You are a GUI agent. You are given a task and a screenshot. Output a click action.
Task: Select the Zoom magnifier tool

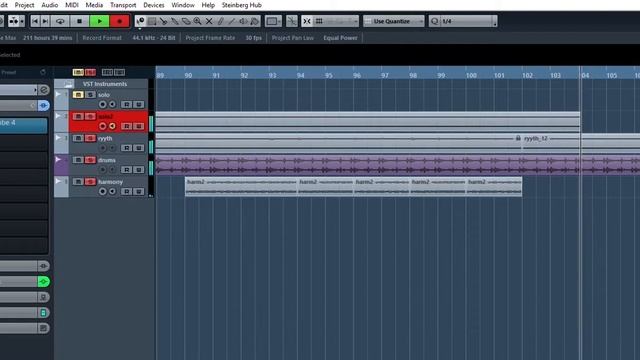click(198, 21)
